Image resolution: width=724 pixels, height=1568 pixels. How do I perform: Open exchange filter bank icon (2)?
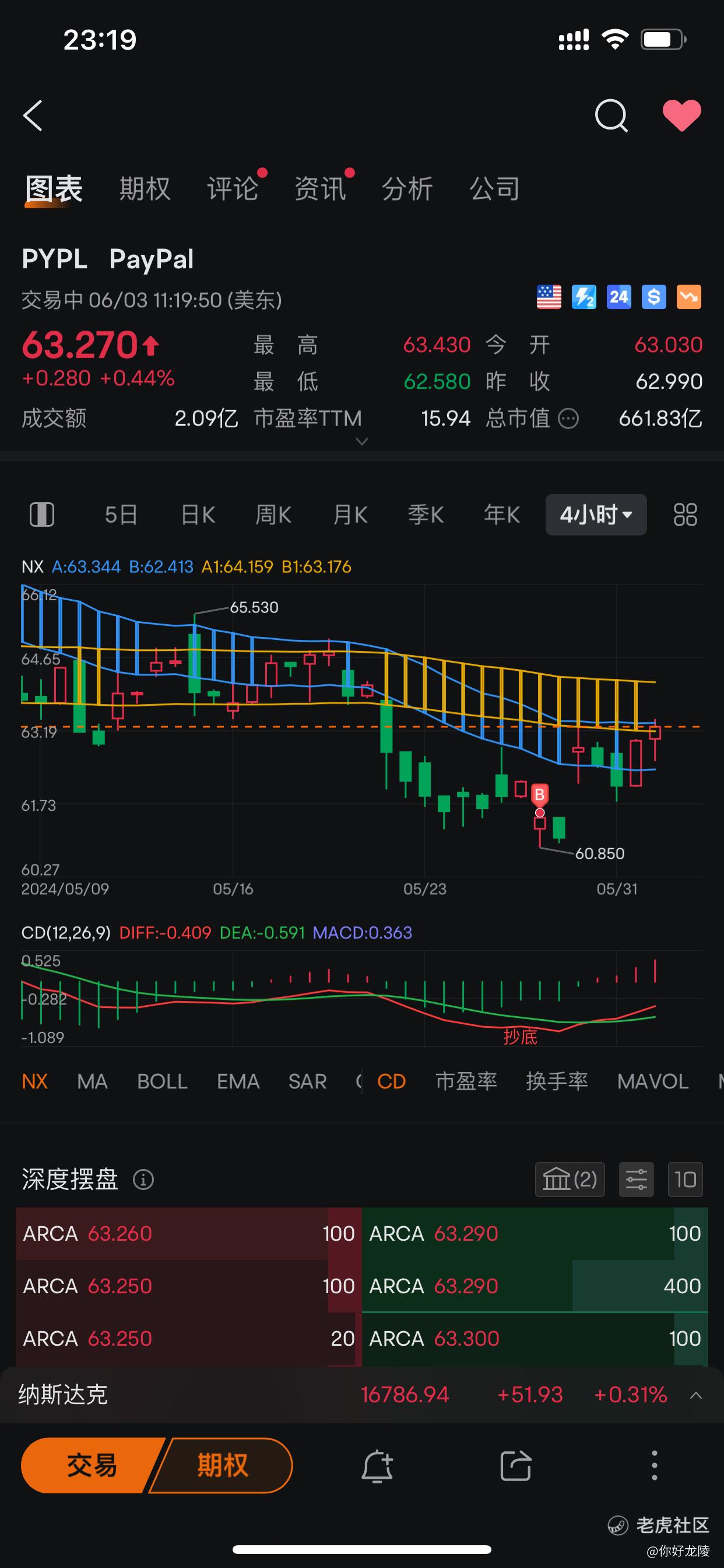coord(570,1179)
